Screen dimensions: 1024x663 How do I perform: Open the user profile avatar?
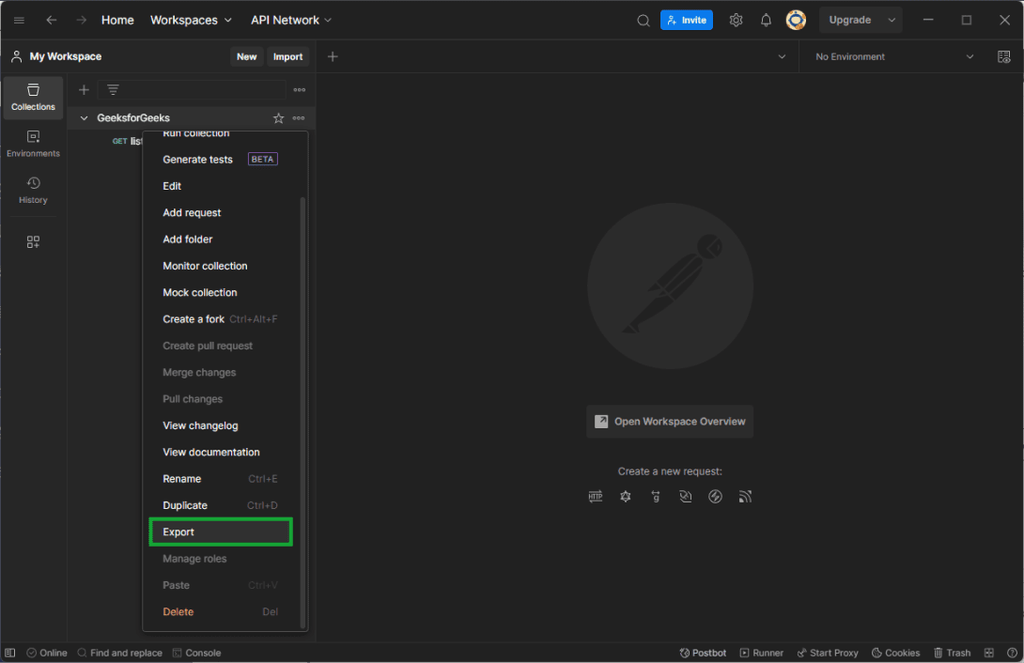pyautogui.click(x=795, y=20)
